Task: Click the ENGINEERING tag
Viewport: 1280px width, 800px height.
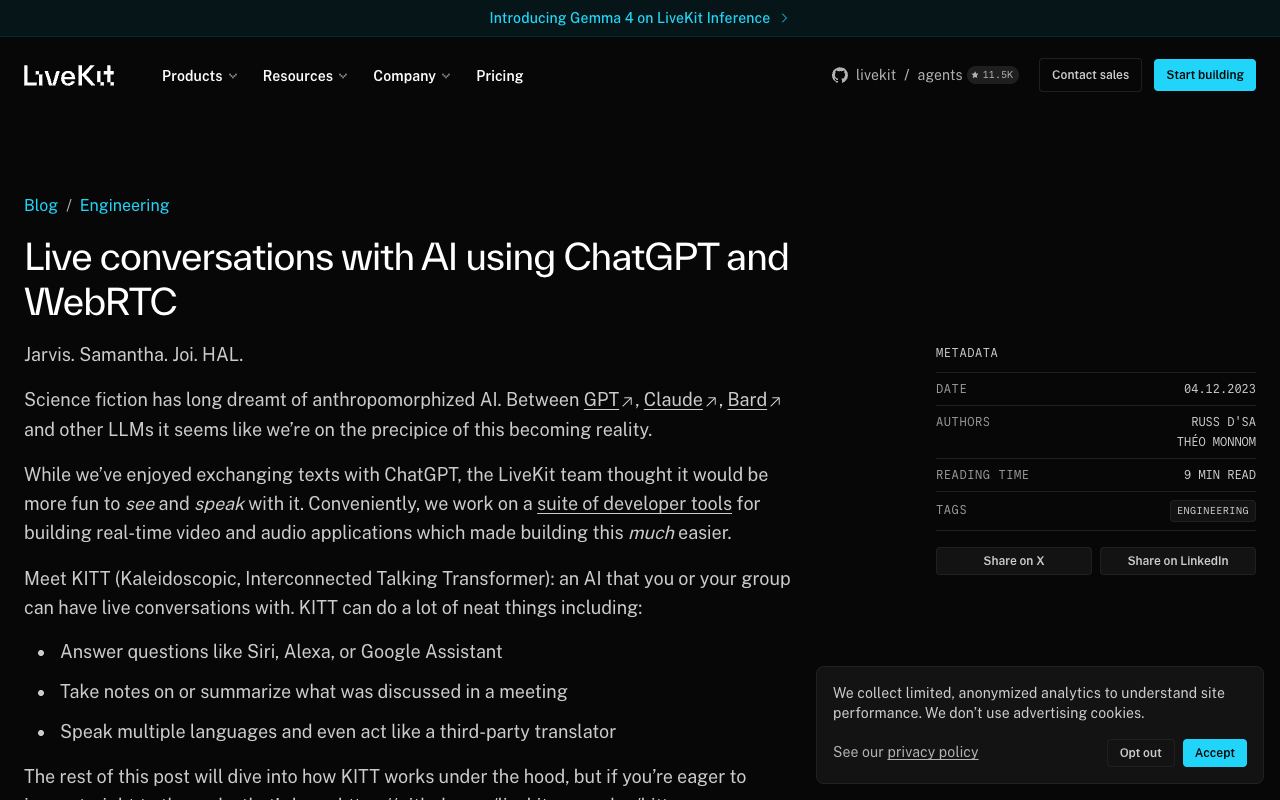Action: 1213,511
